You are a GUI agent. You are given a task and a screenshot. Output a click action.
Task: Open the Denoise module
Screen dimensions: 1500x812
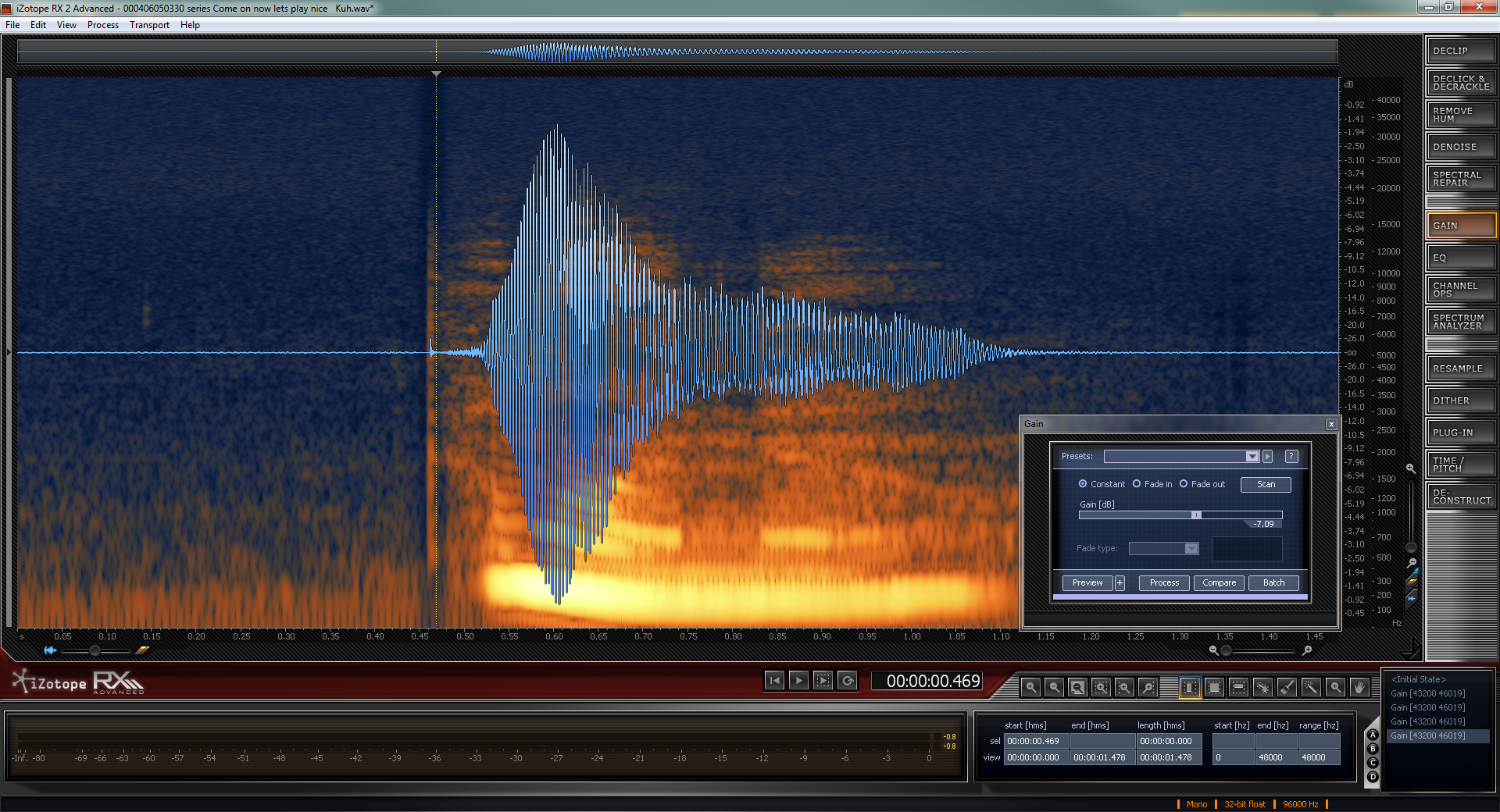point(1461,147)
